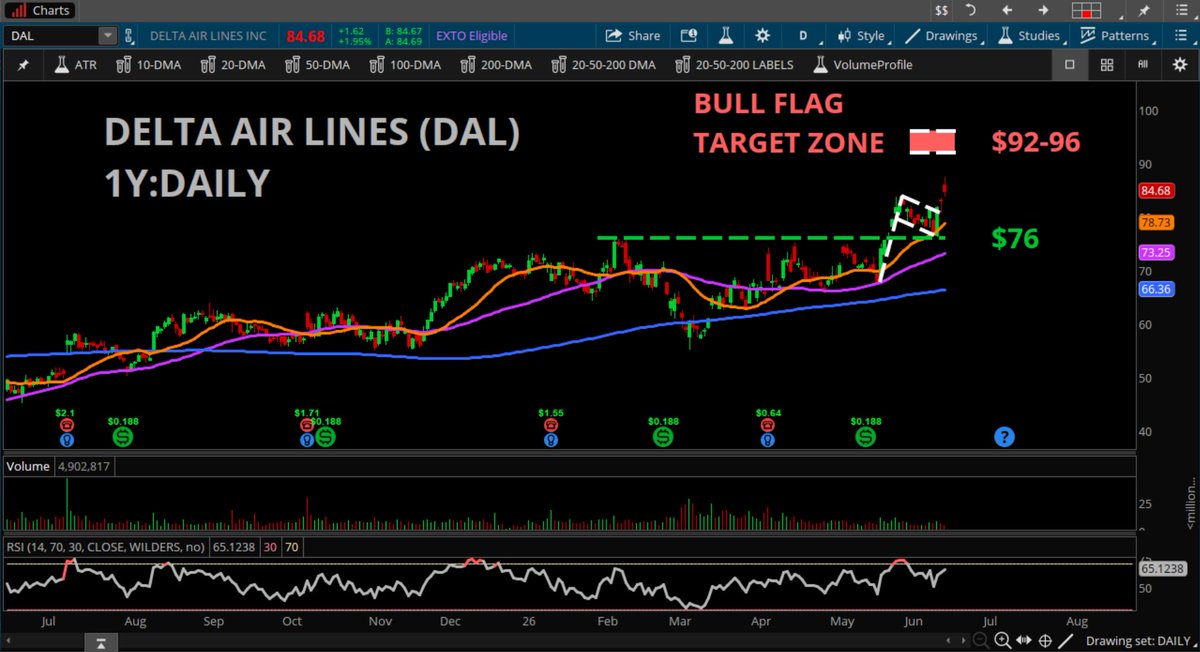This screenshot has width=1200, height=652.
Task: Click the DELTA AIR LINES INC name
Action: (208, 35)
